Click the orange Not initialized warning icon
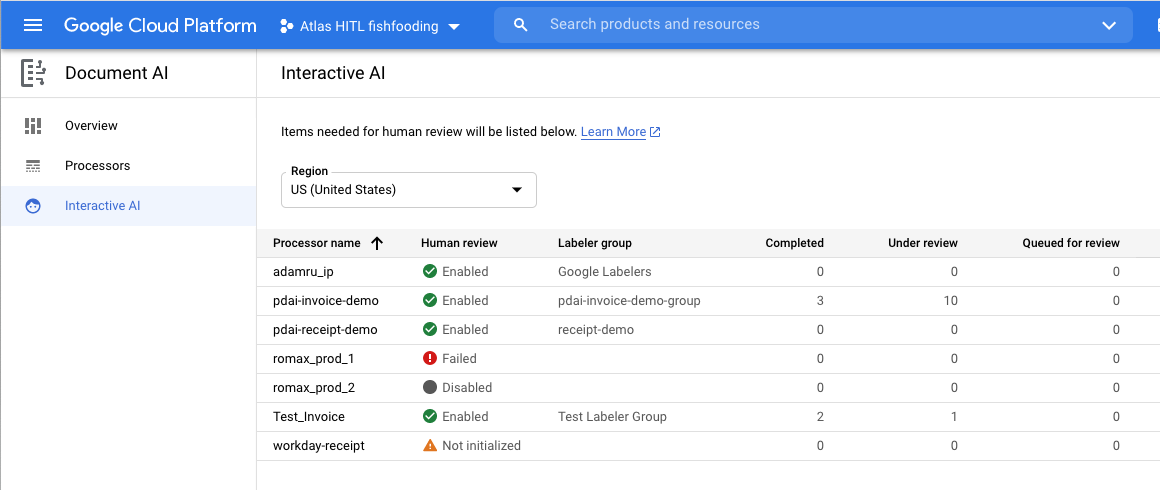Screen dimensions: 1160x490 click(430, 446)
